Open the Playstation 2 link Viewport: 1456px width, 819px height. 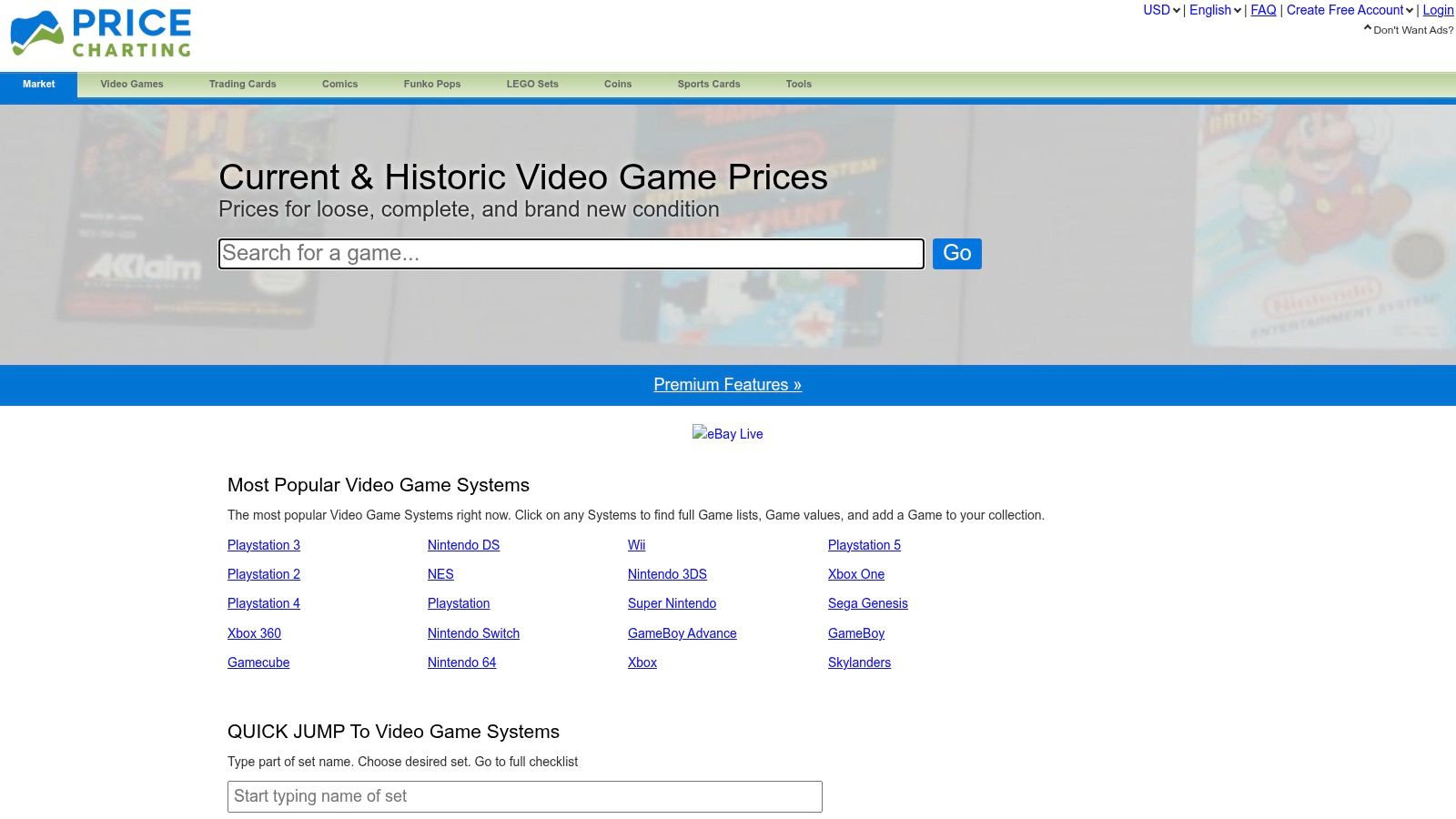tap(264, 574)
